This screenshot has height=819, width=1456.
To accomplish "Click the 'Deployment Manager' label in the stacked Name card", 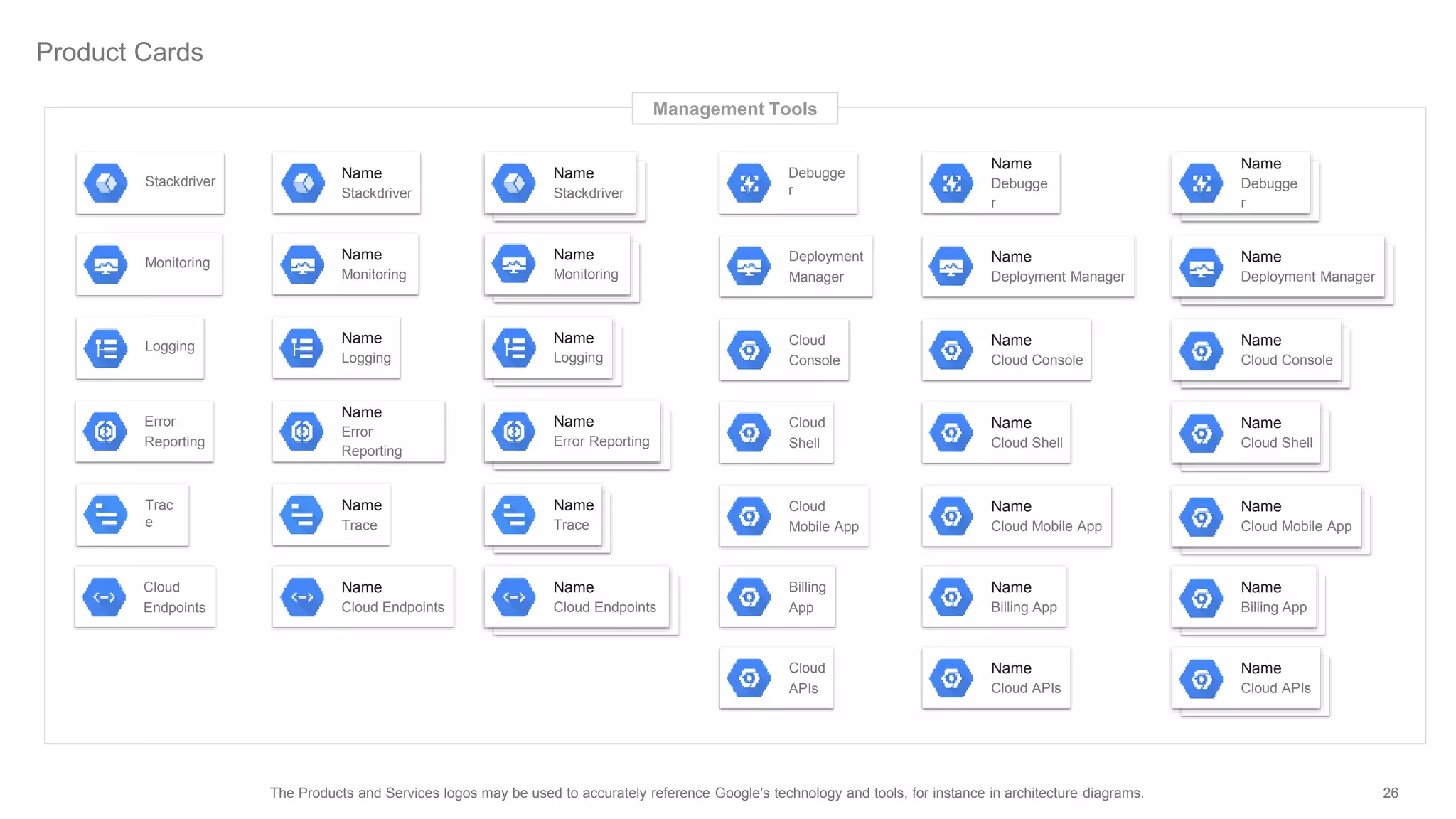I will tap(1307, 277).
